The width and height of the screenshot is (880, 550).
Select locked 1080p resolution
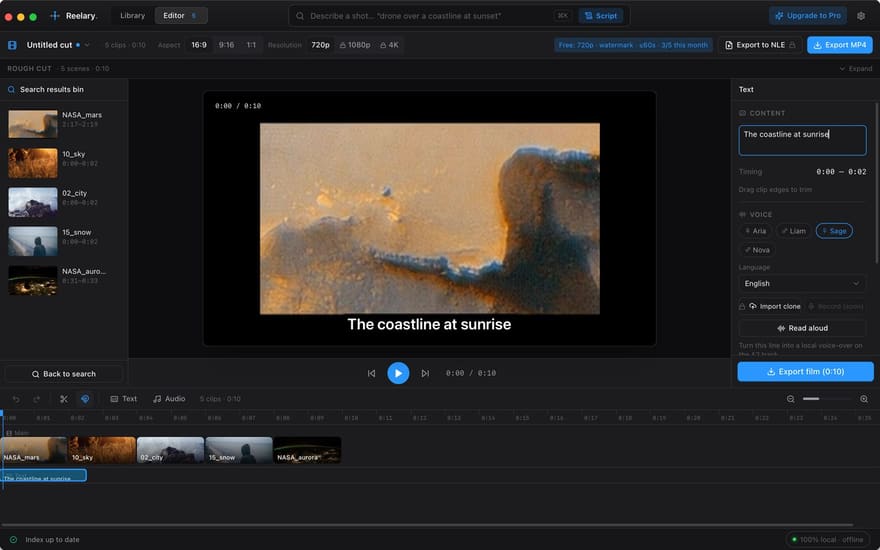(x=355, y=45)
